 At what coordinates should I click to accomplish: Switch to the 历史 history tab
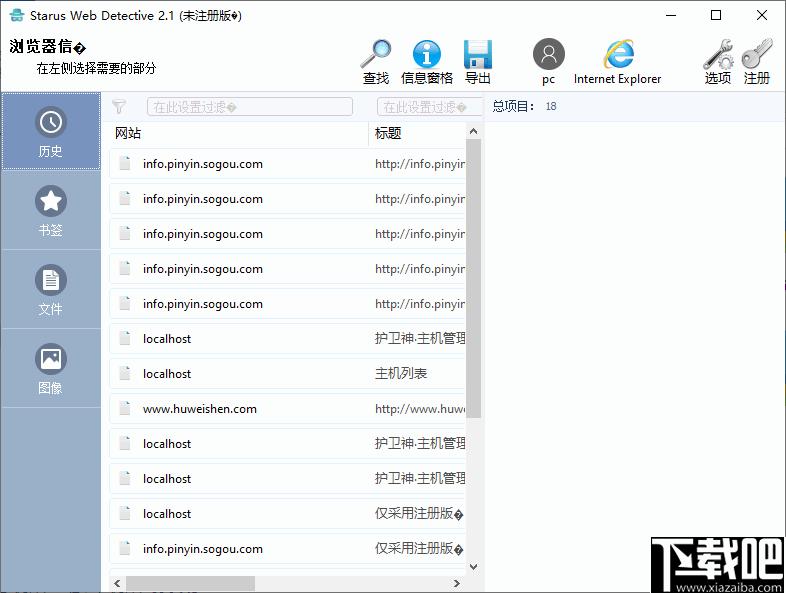(x=51, y=131)
